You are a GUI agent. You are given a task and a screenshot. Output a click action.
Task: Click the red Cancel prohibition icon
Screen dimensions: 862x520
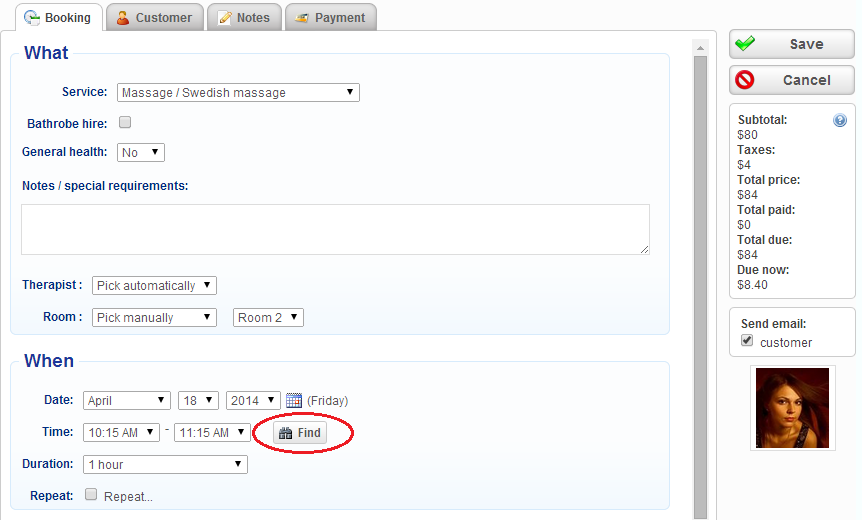[745, 80]
